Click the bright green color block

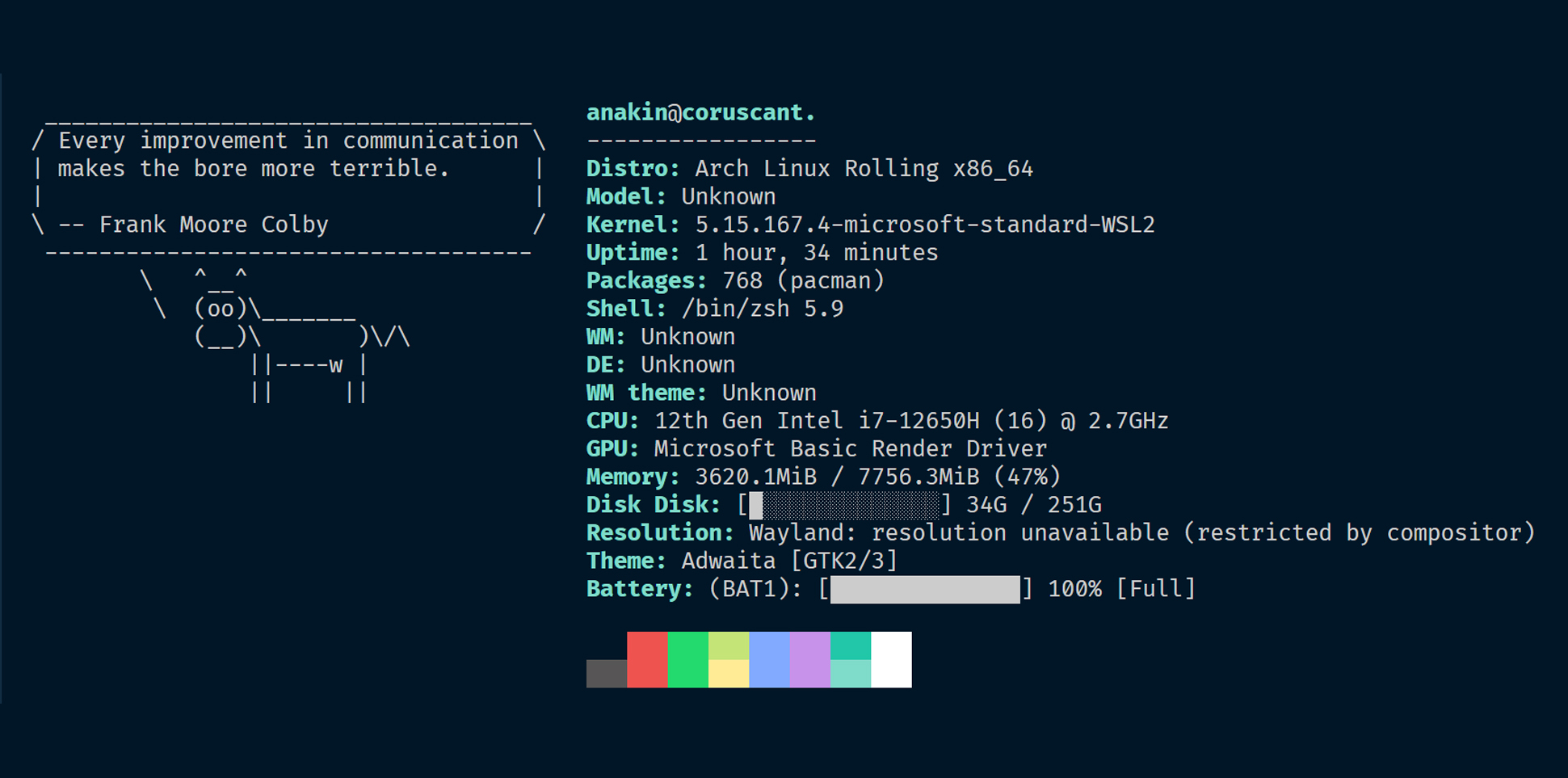coord(688,659)
